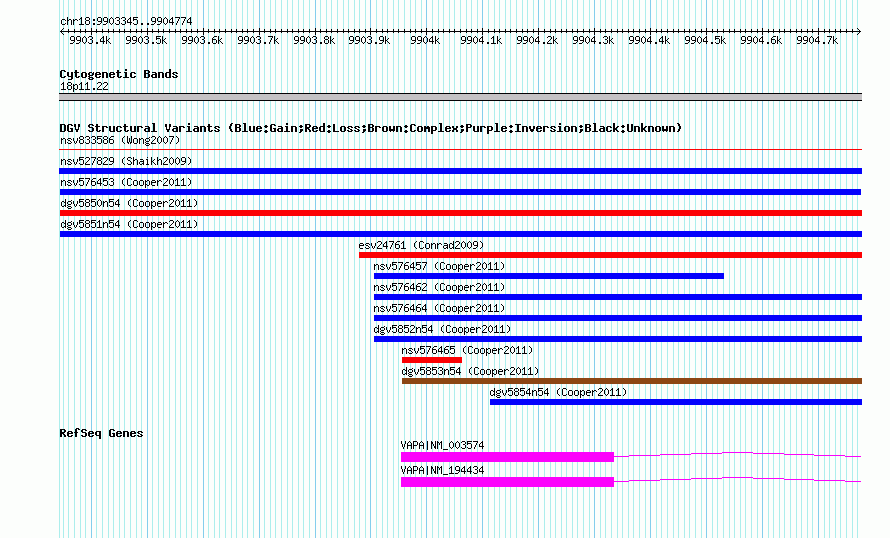The height and width of the screenshot is (538, 890).
Task: Click the VAPA NM_003574 magenta exon block
Action: (507, 457)
